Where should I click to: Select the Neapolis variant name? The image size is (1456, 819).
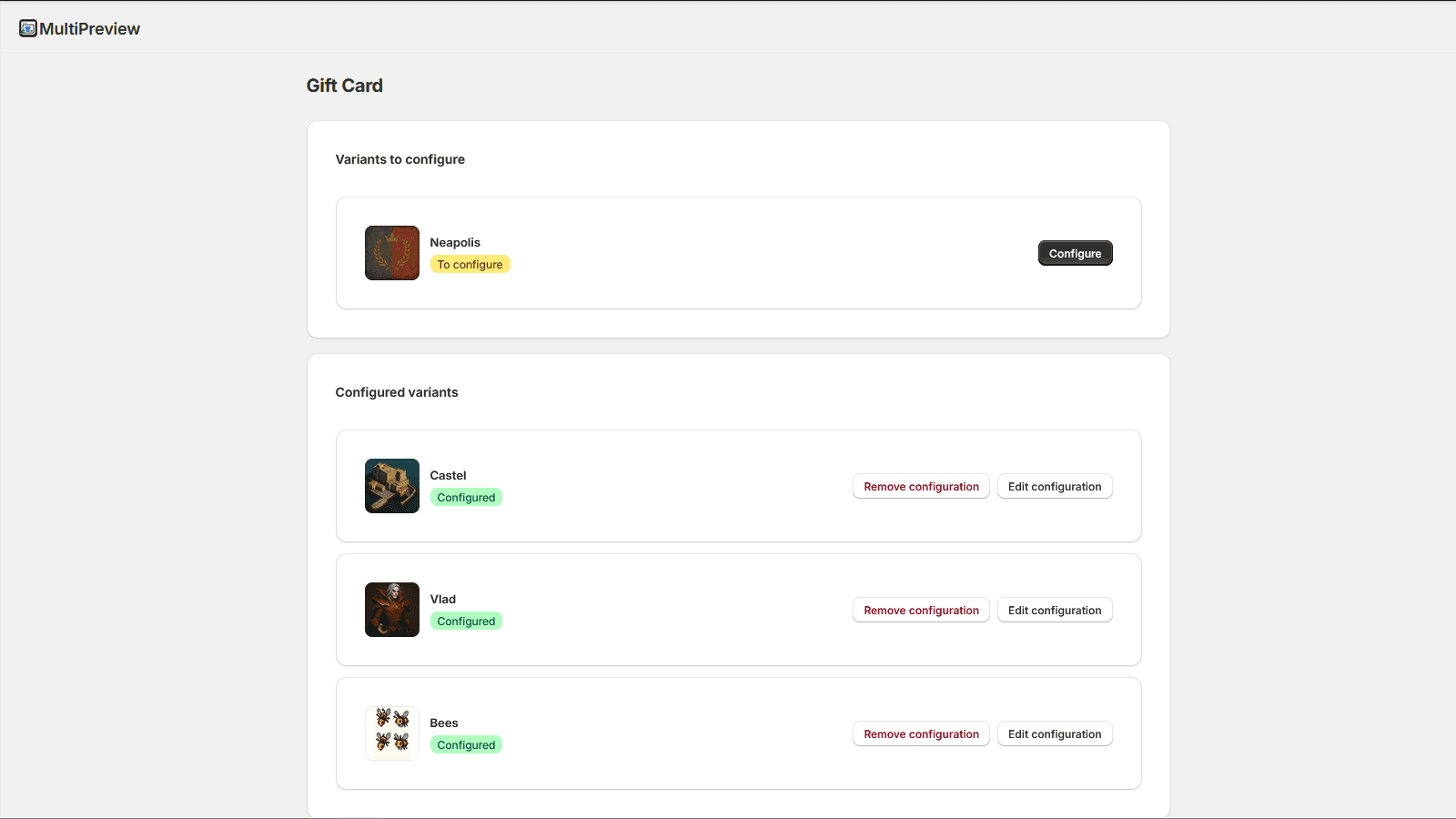455,243
